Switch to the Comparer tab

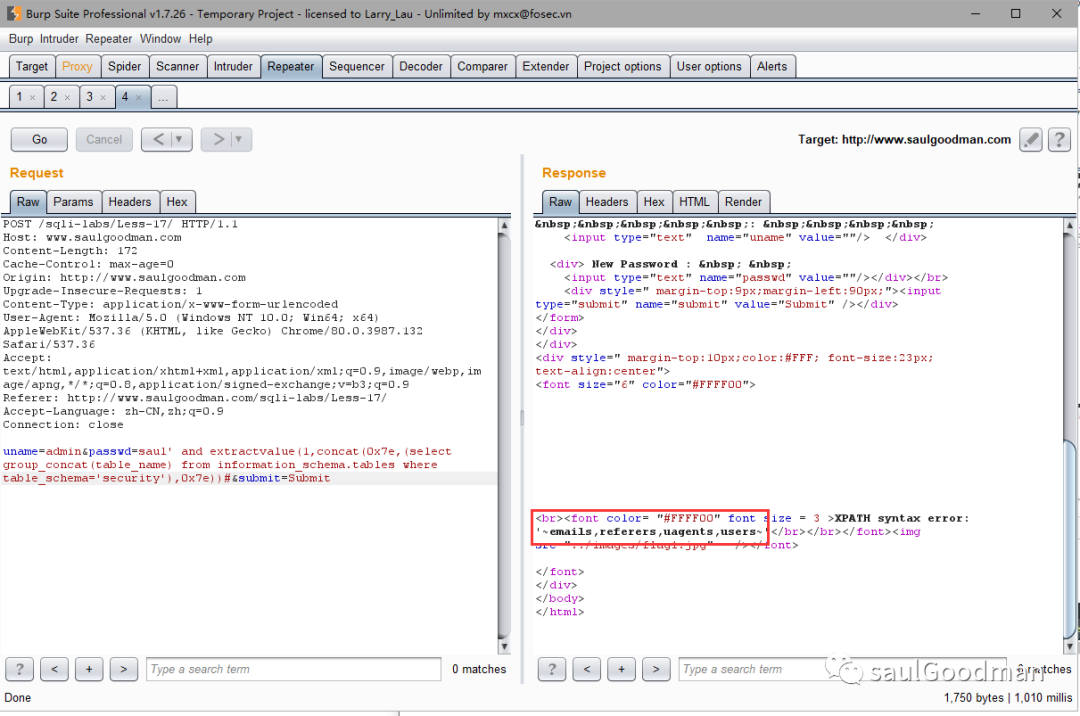[x=482, y=67]
